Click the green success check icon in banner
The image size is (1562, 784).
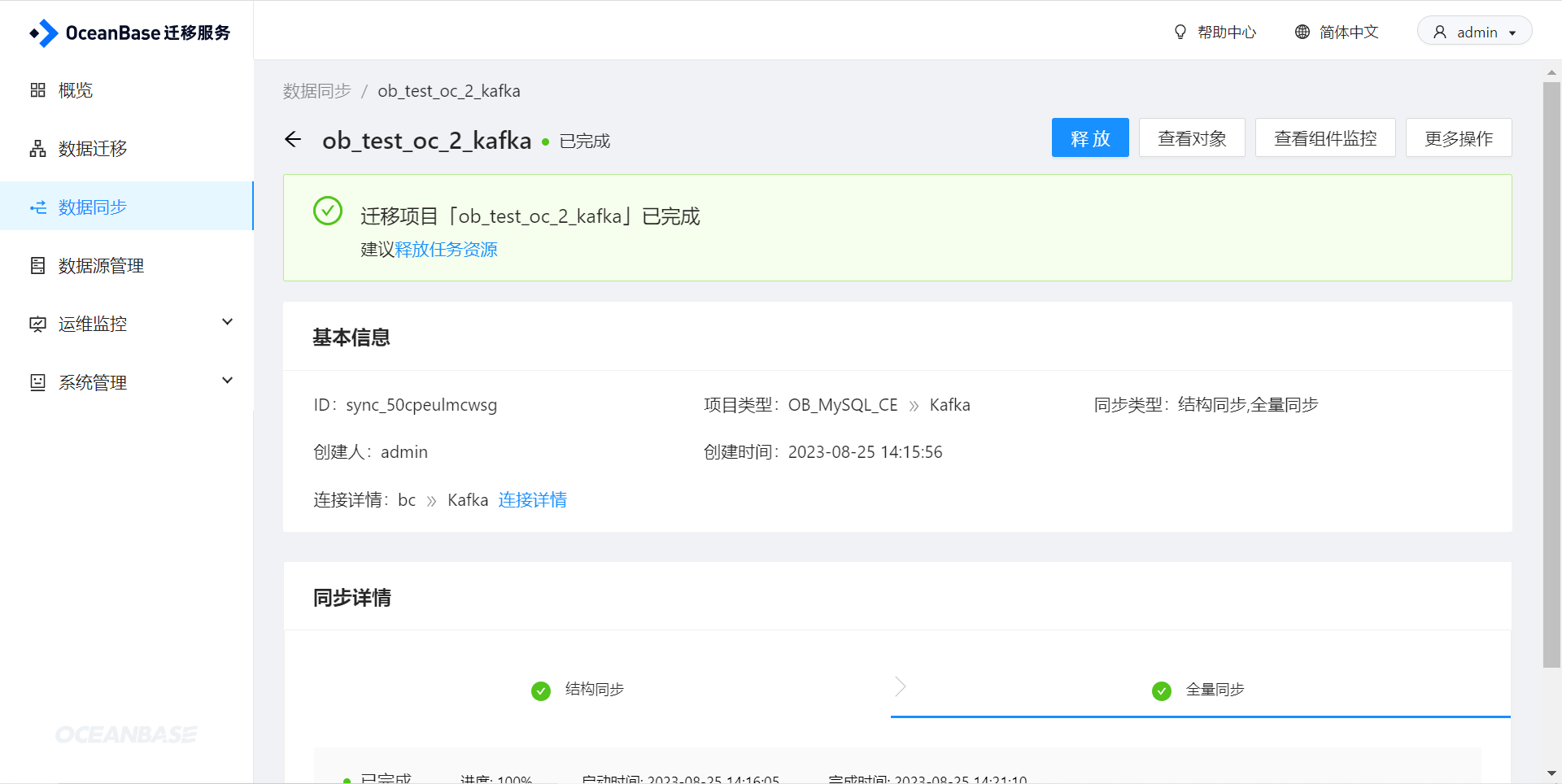328,211
